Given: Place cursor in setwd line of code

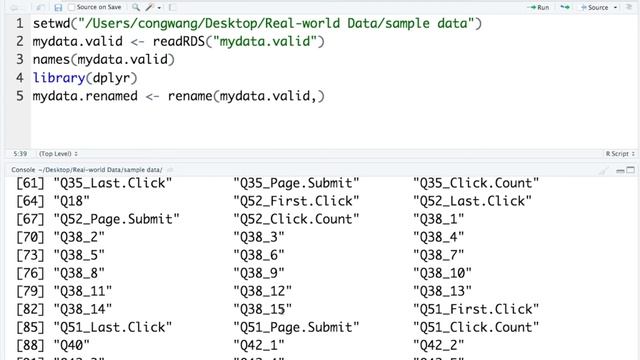Looking at the screenshot, I should [257, 23].
